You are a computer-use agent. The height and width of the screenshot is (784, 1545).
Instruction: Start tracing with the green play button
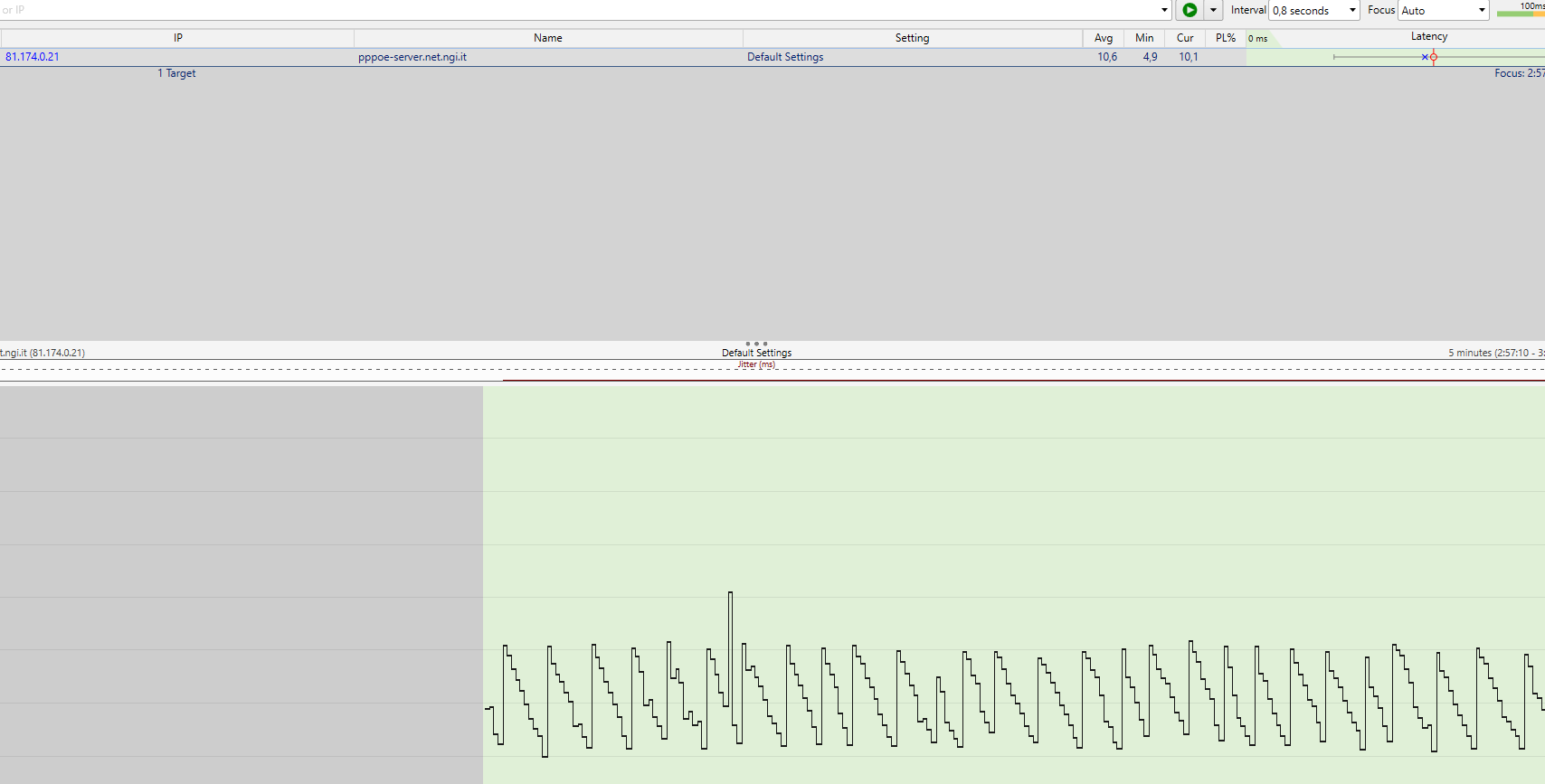tap(1190, 10)
